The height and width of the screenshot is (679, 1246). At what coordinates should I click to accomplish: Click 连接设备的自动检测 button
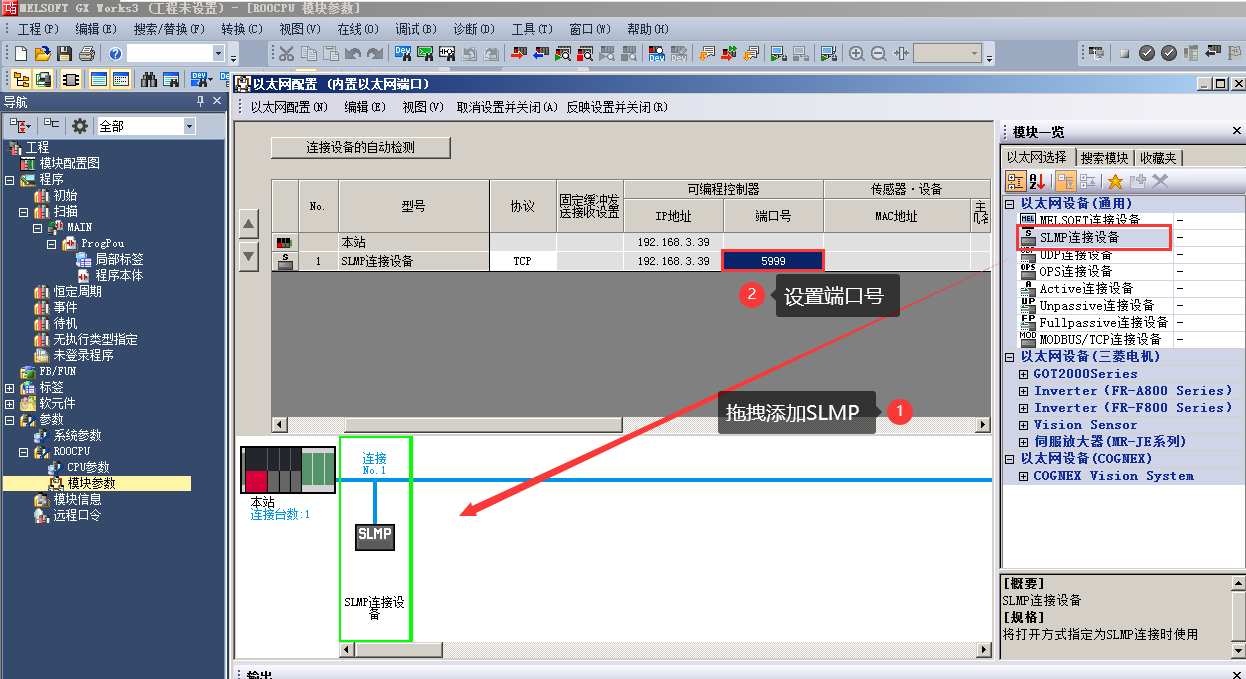pos(360,147)
